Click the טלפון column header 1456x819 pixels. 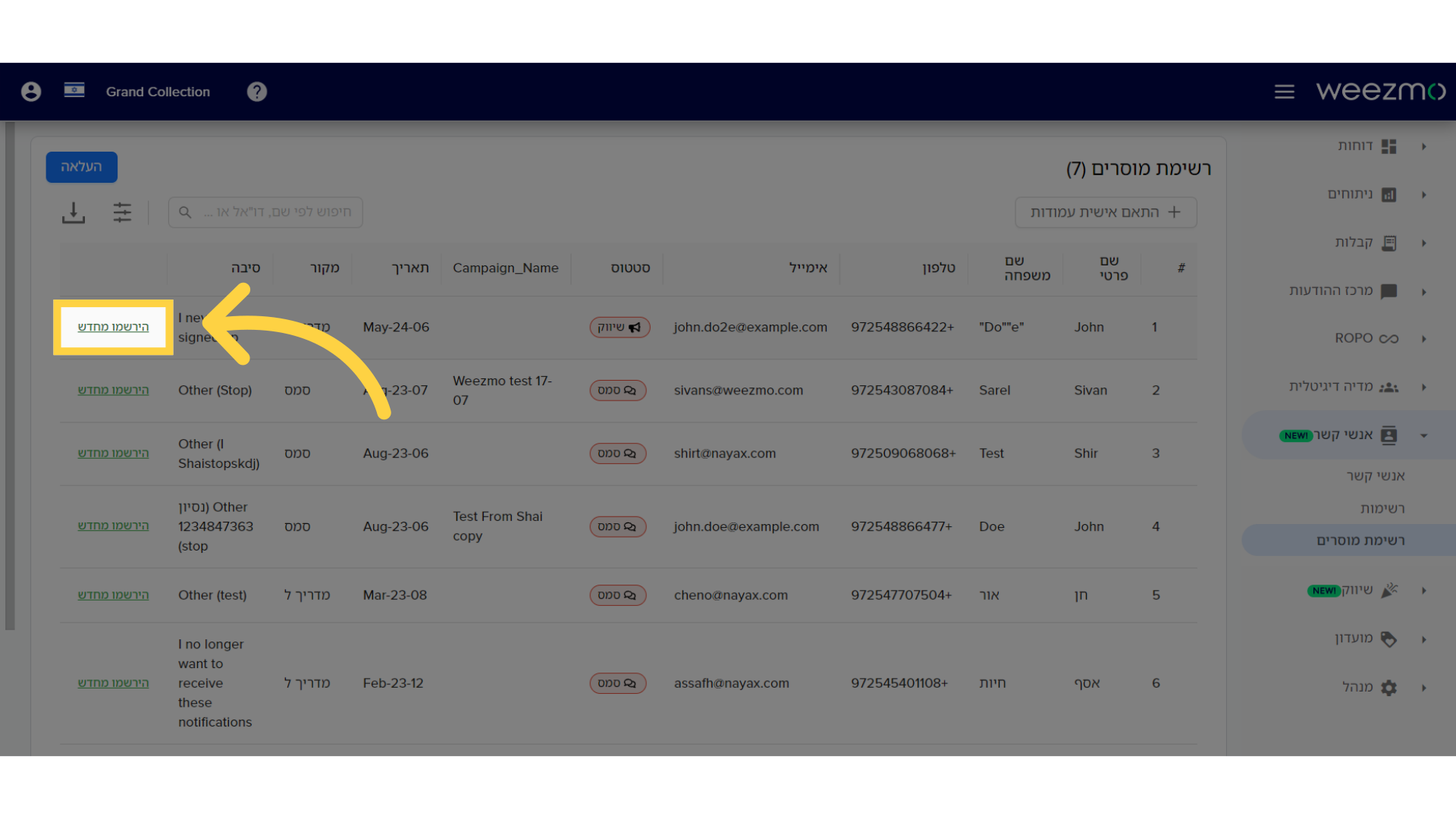939,268
